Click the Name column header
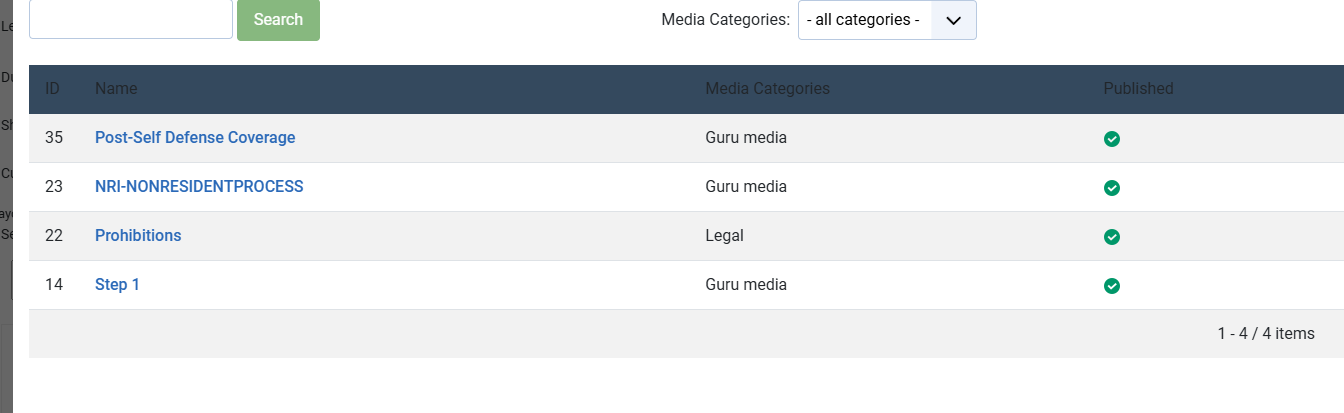 point(116,89)
